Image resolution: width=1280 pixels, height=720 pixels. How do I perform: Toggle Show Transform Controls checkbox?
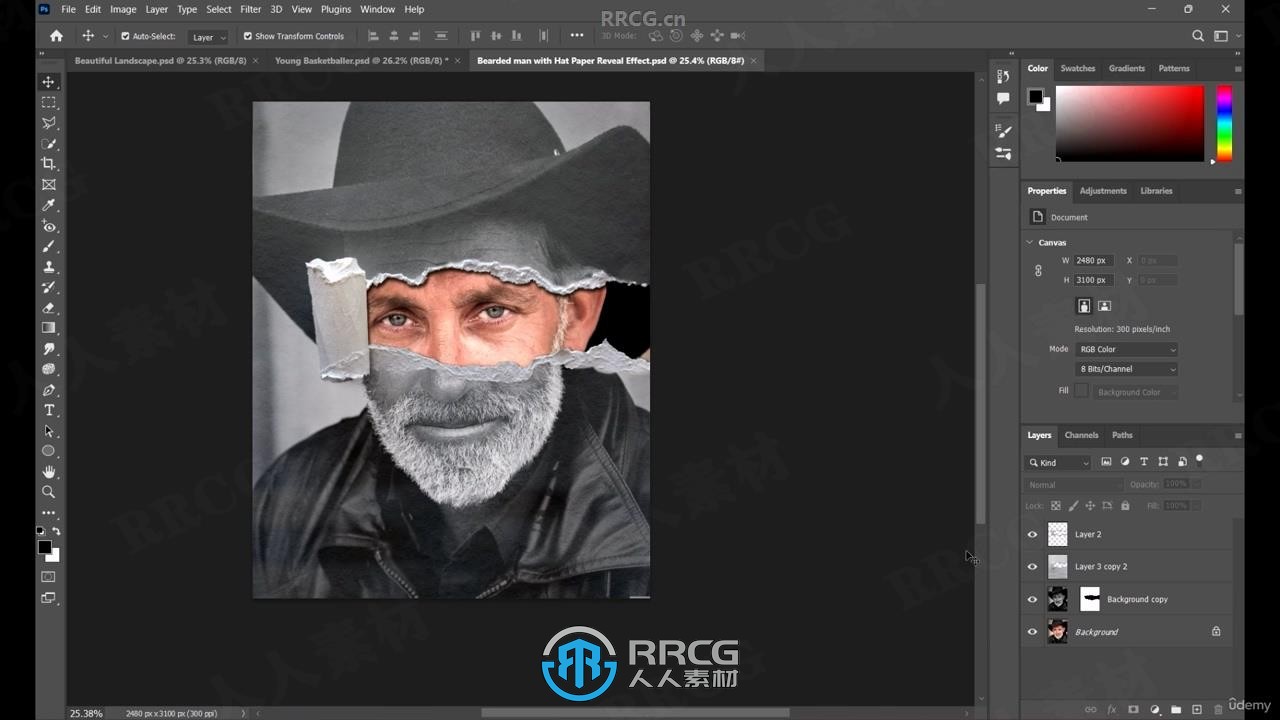coord(248,36)
